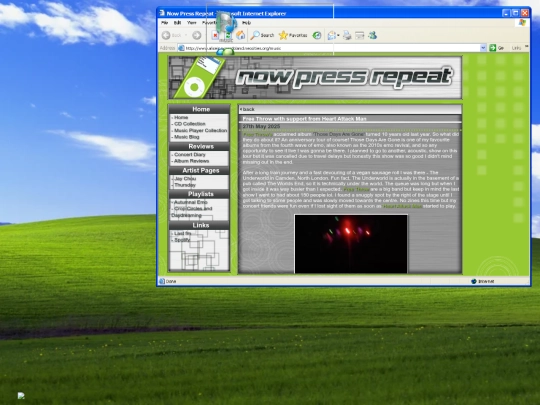The width and height of the screenshot is (540, 405).
Task: Open the History clock icon
Action: click(317, 35)
